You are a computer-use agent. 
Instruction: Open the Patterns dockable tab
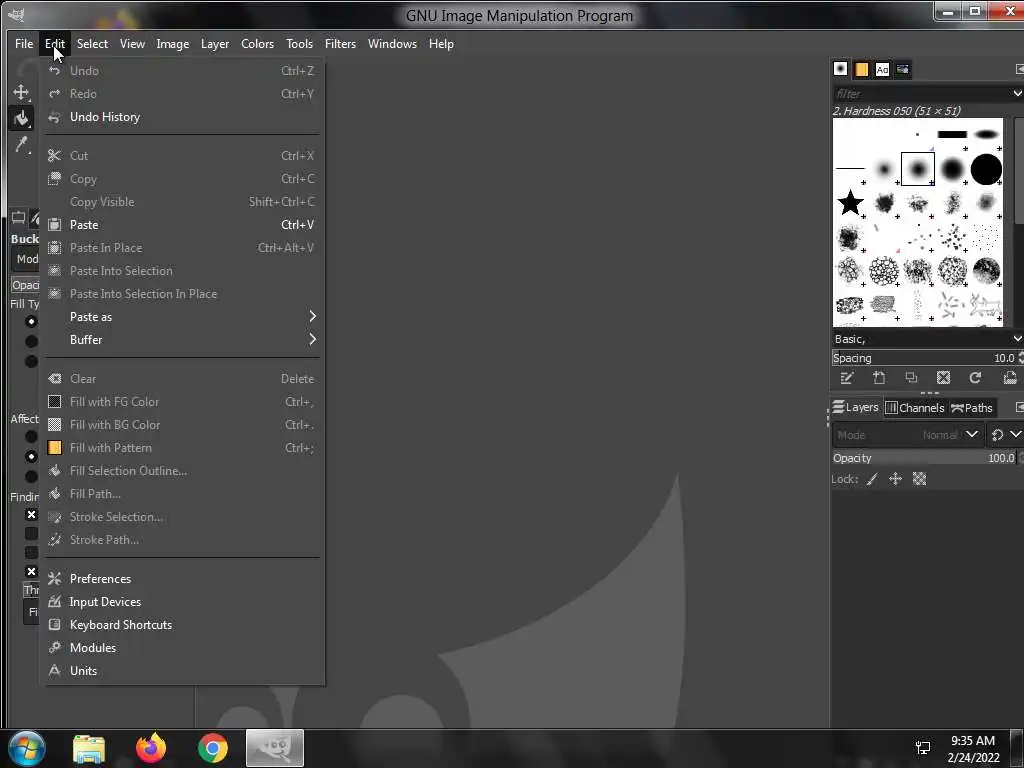(861, 69)
